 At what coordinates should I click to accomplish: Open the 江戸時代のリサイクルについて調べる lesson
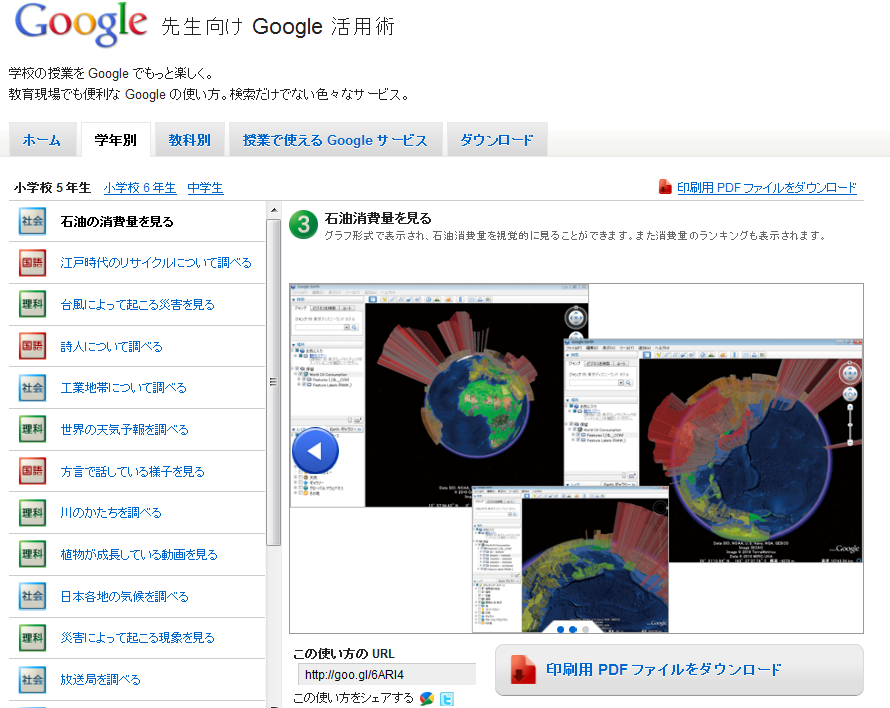(156, 263)
